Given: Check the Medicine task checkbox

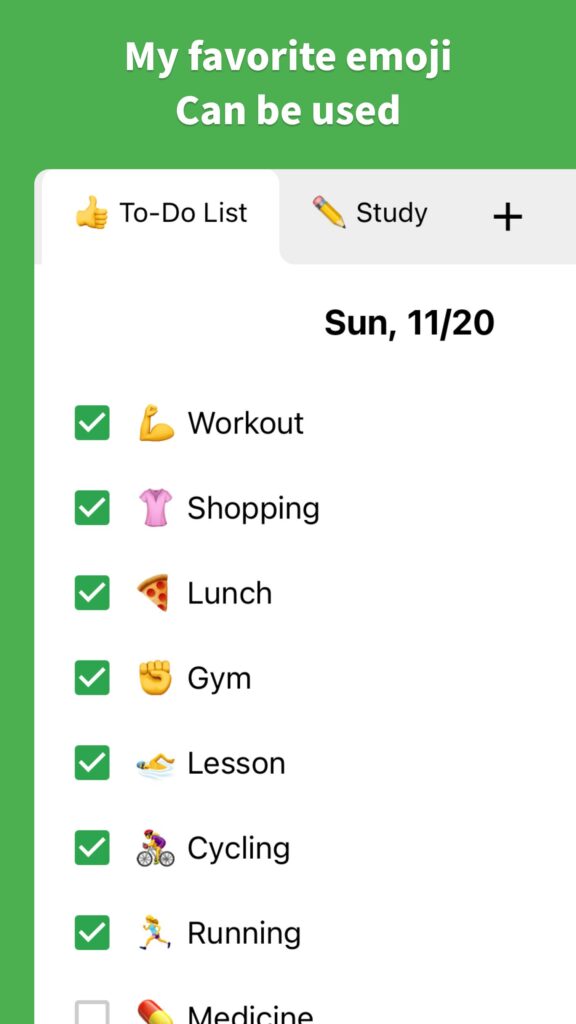Looking at the screenshot, I should [x=92, y=1012].
